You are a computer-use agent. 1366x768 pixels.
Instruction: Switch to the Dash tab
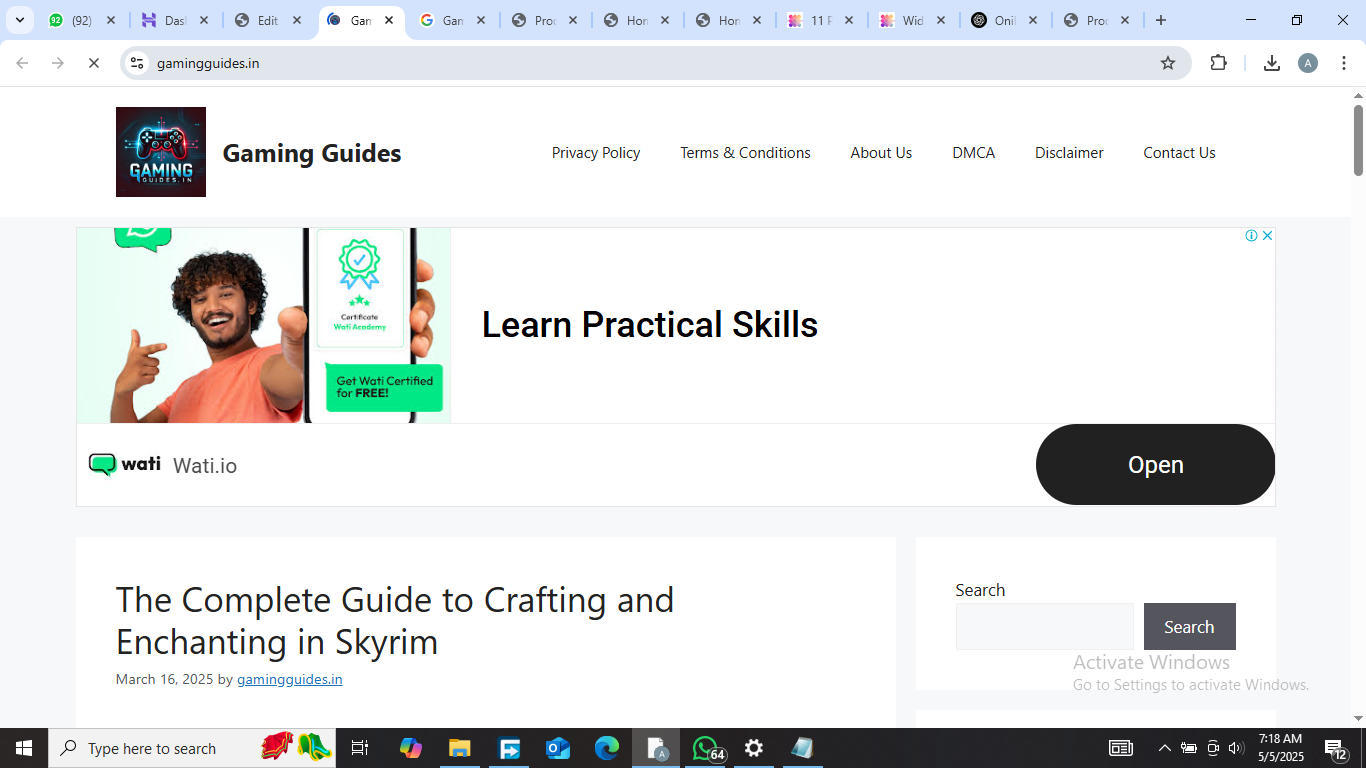pyautogui.click(x=175, y=20)
